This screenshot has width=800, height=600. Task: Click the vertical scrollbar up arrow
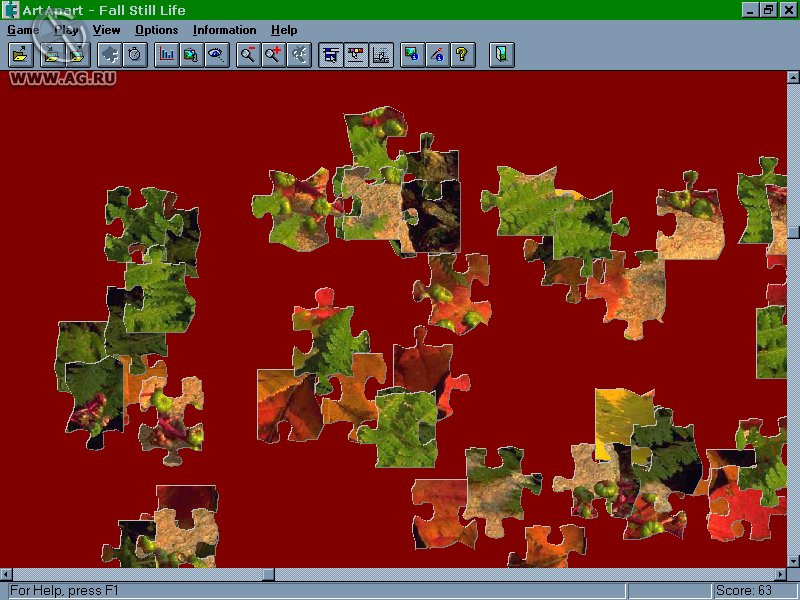click(793, 78)
